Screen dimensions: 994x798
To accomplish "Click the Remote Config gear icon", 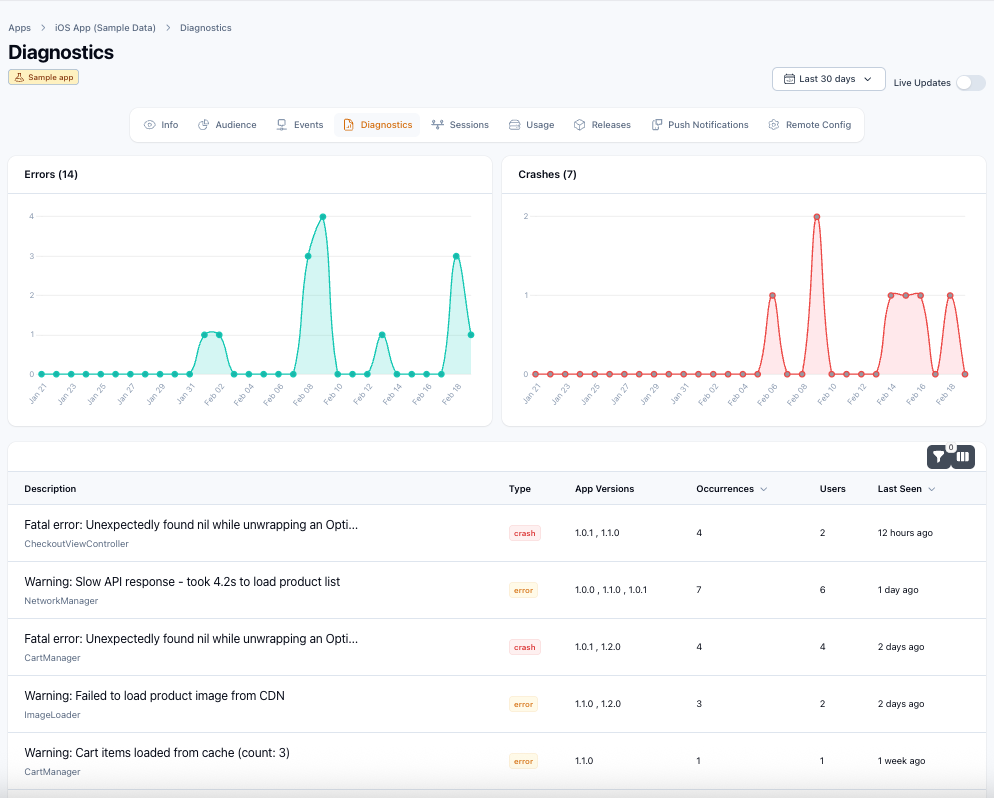I will click(774, 125).
